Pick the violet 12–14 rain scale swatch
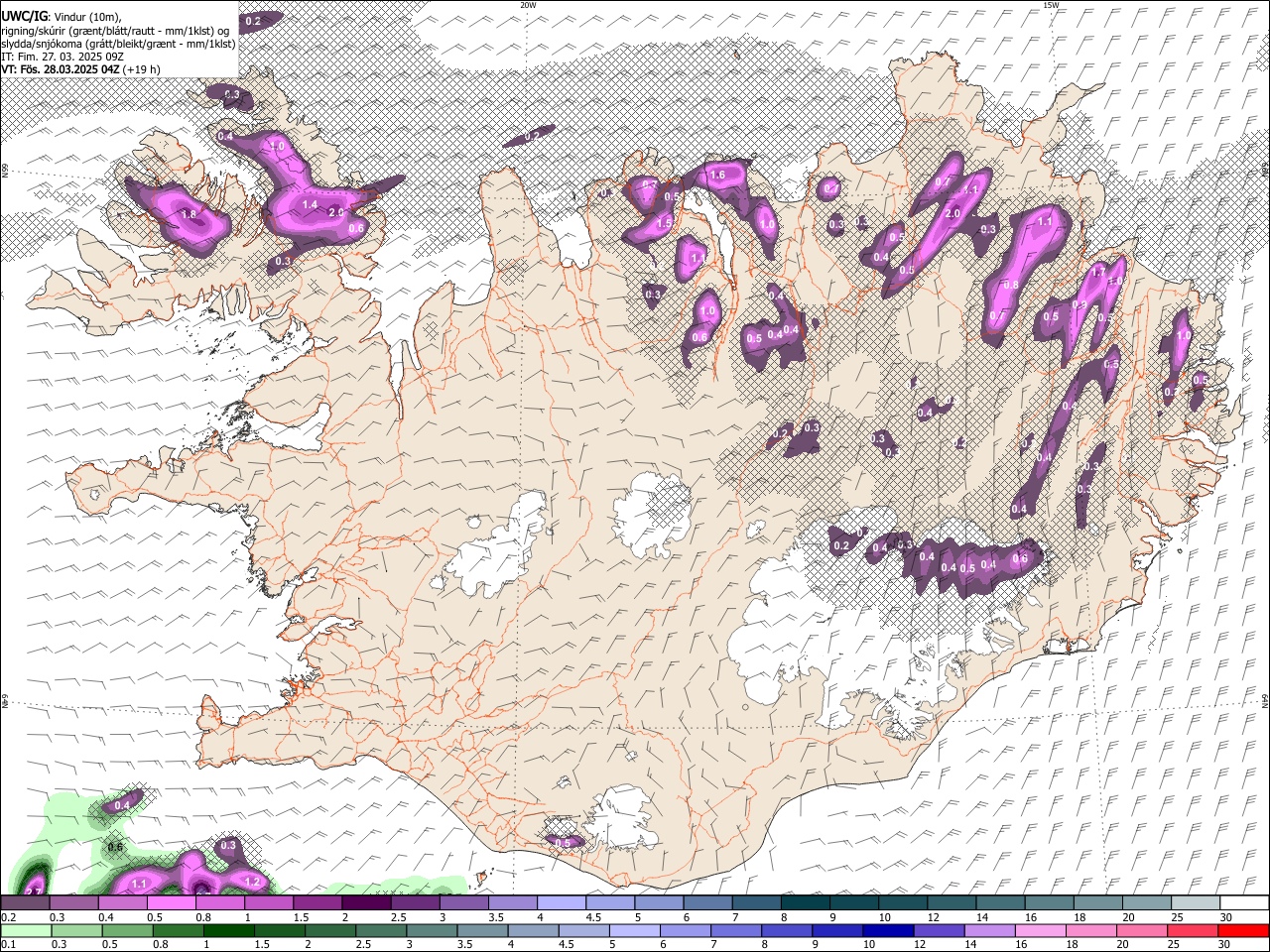 [x=940, y=930]
